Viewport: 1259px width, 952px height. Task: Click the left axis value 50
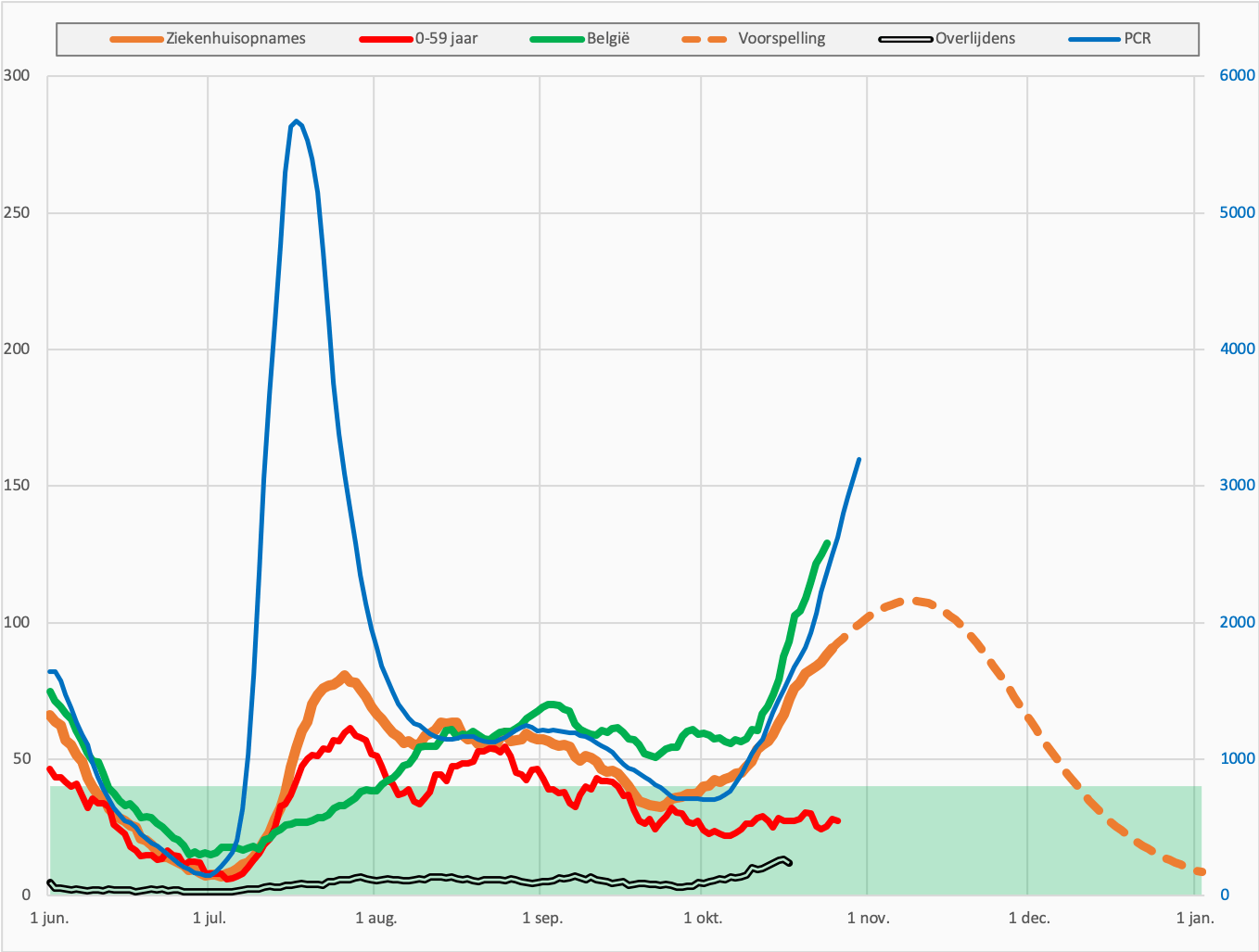pos(20,758)
